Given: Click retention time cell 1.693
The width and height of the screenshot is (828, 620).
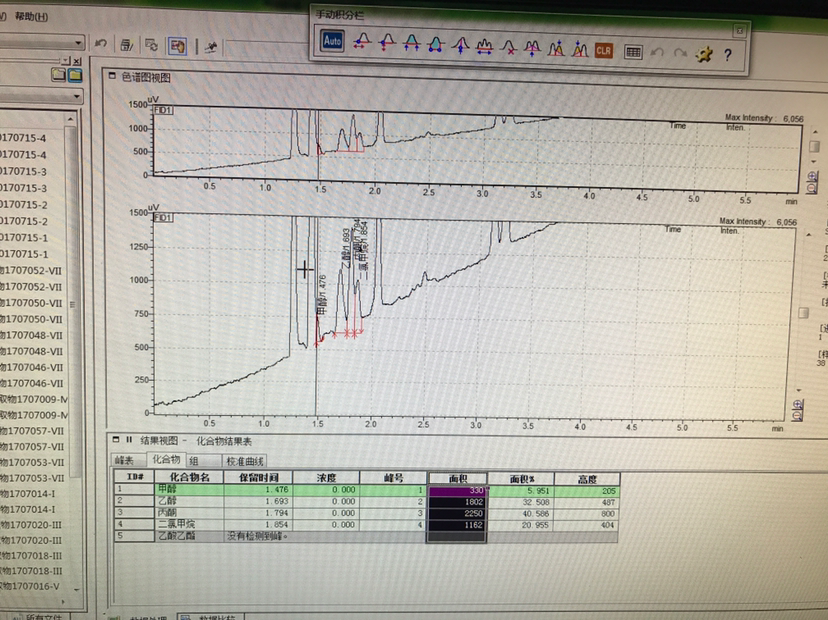Looking at the screenshot, I should click(258, 501).
